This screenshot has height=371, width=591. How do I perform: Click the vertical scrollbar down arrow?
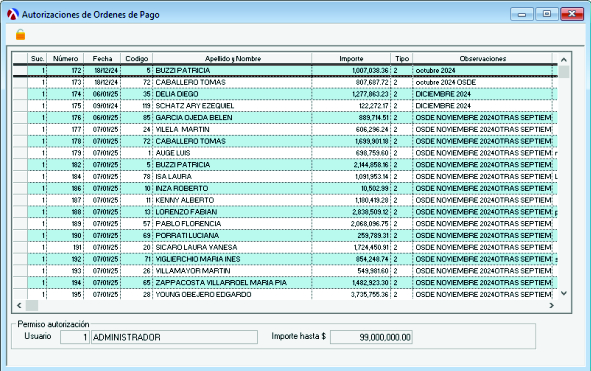click(x=564, y=293)
